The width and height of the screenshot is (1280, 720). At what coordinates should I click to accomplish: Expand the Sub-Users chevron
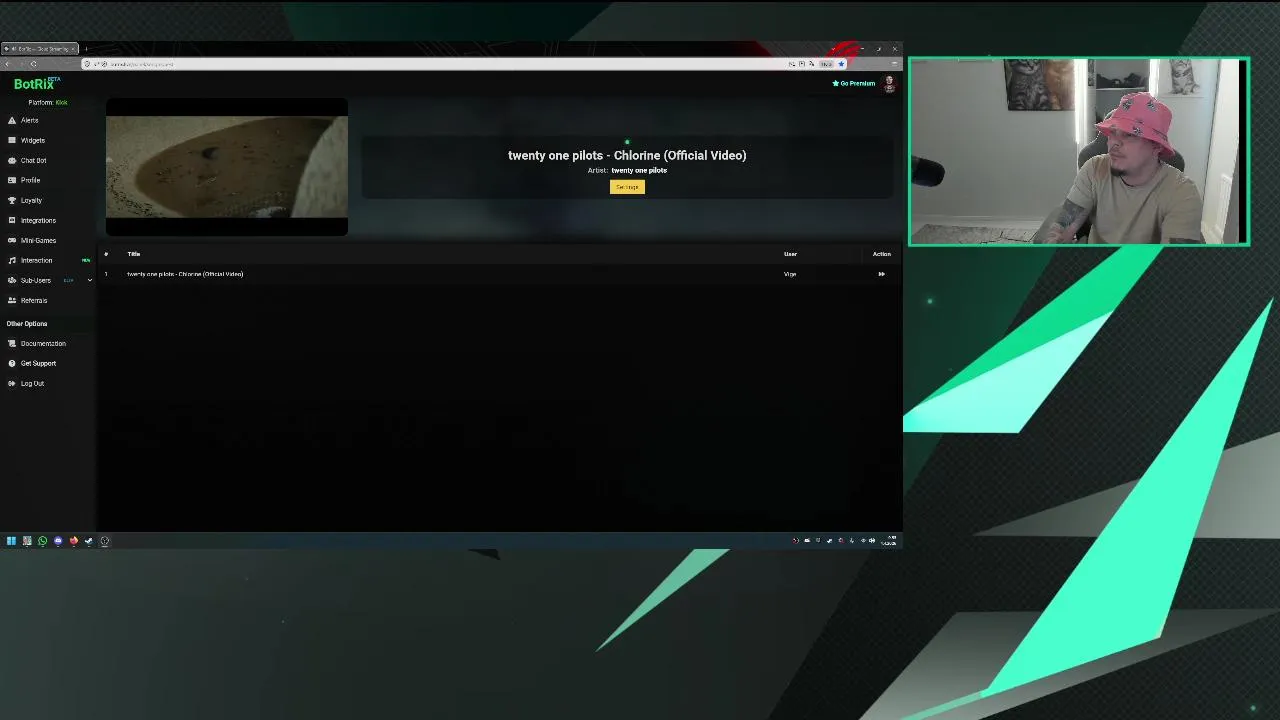tap(89, 280)
